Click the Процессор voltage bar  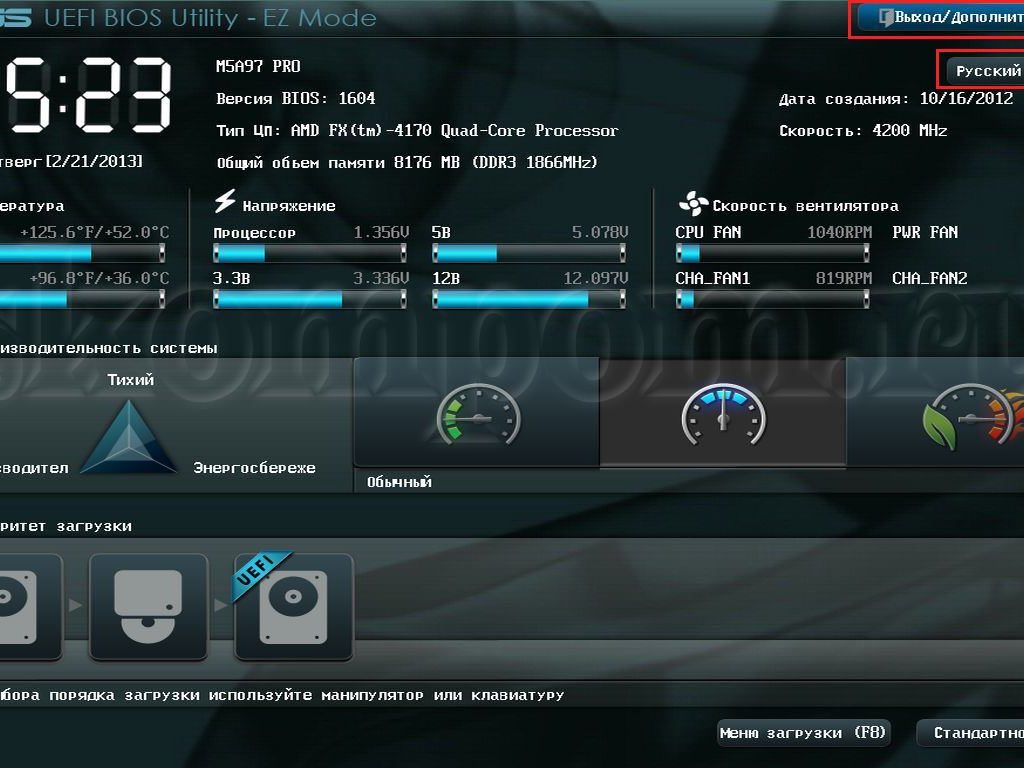[x=310, y=254]
